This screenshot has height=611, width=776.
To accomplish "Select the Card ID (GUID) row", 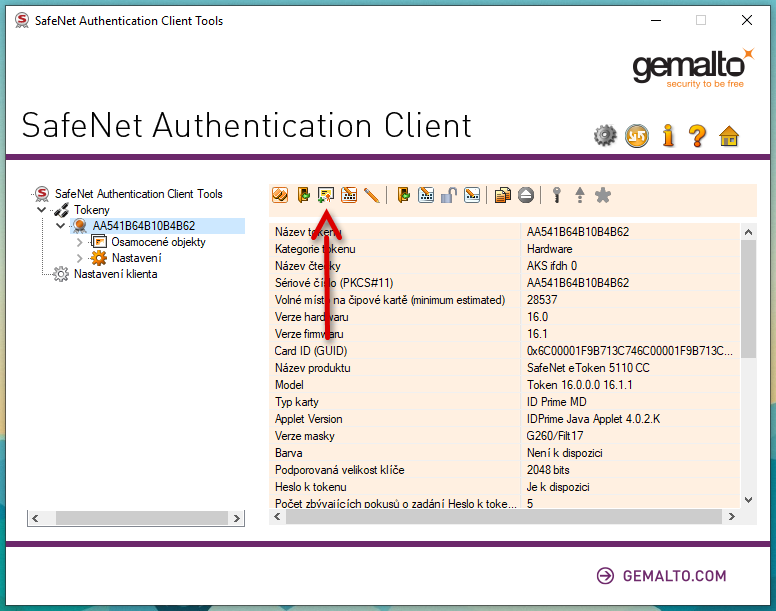I will click(x=504, y=351).
